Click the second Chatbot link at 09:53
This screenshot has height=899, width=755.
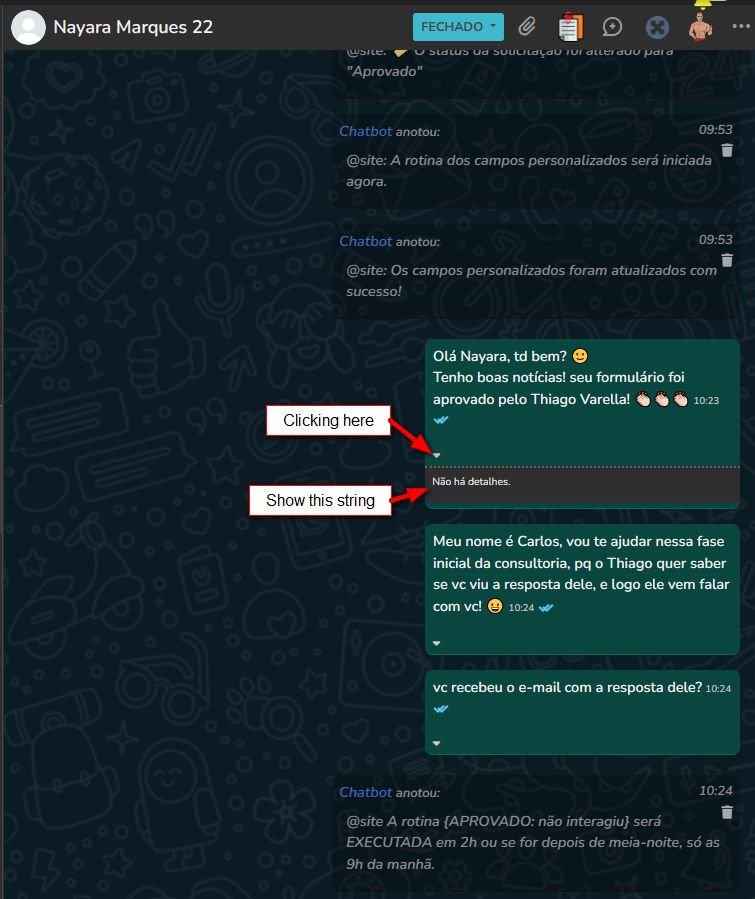click(x=366, y=241)
